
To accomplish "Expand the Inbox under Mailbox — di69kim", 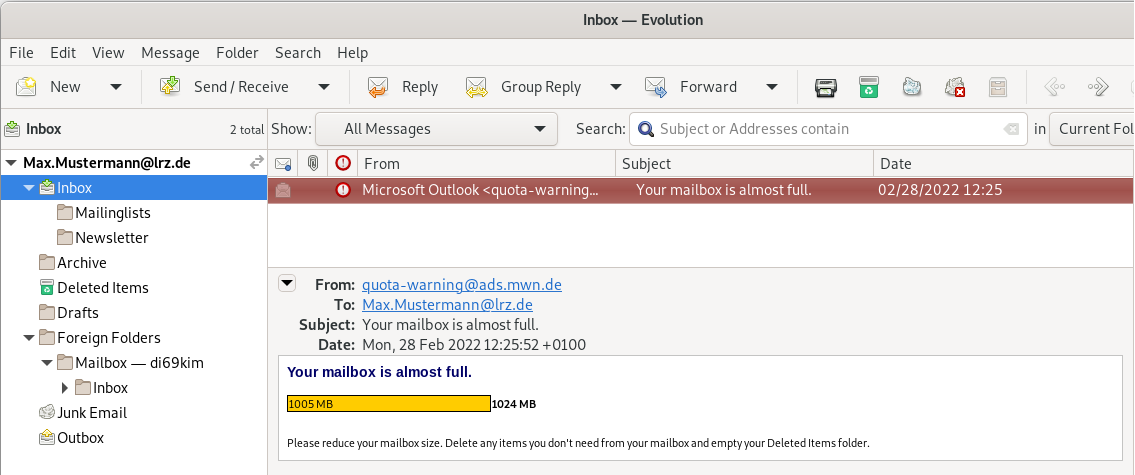I will [x=66, y=388].
